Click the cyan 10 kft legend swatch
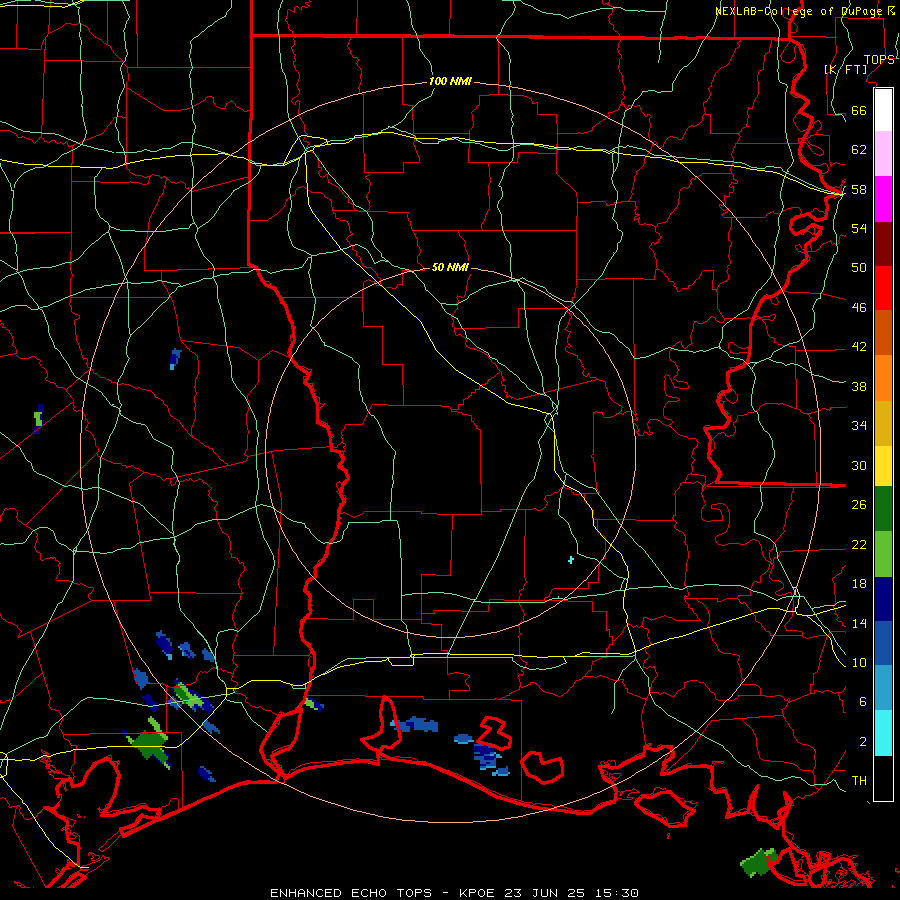This screenshot has width=900, height=900. [883, 733]
